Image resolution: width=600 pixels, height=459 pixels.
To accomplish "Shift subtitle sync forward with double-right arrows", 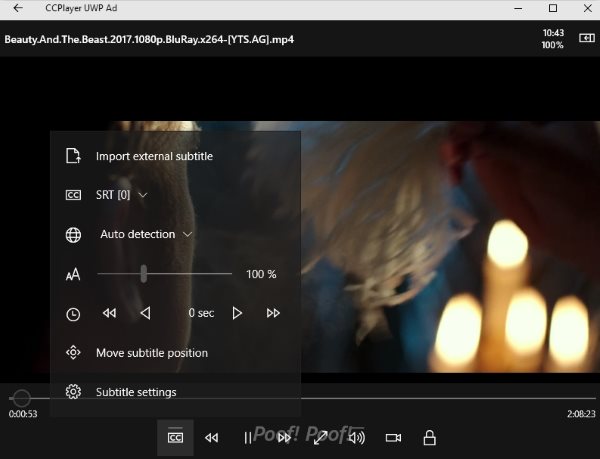I will [273, 313].
